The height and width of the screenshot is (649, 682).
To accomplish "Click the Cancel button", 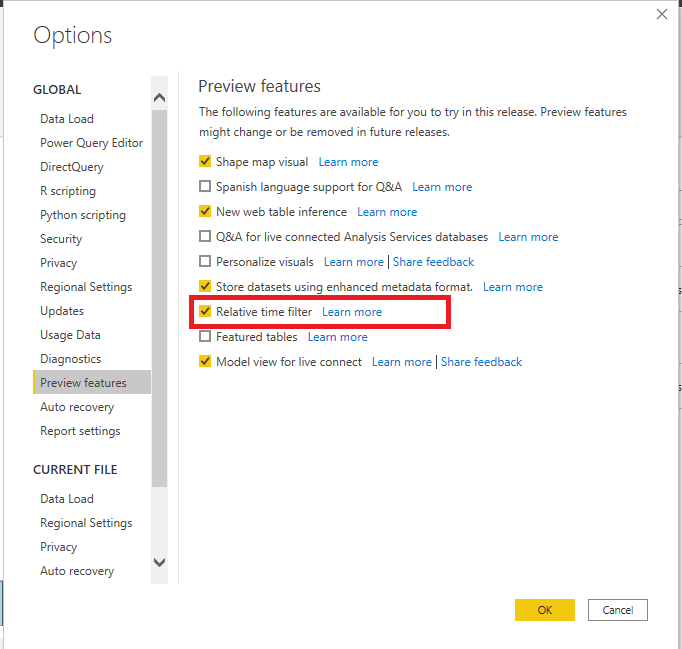I will 618,610.
